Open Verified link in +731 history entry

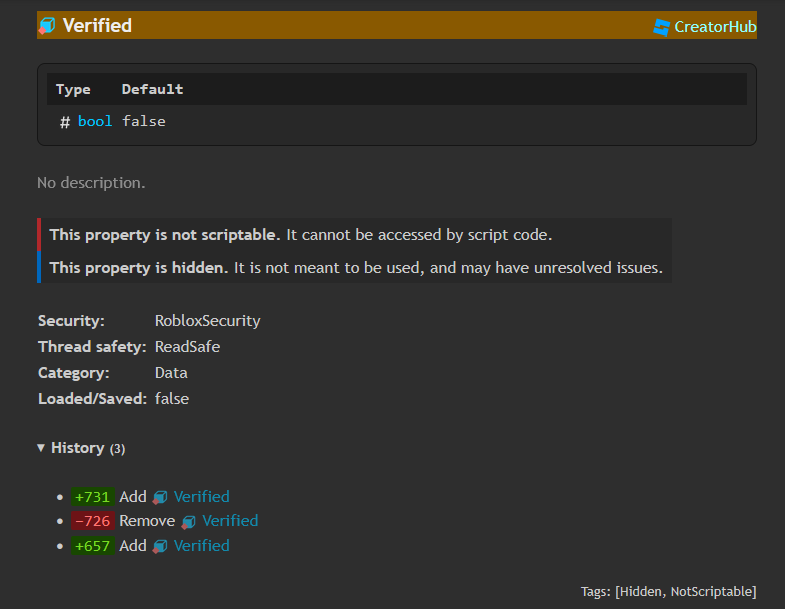pos(201,497)
